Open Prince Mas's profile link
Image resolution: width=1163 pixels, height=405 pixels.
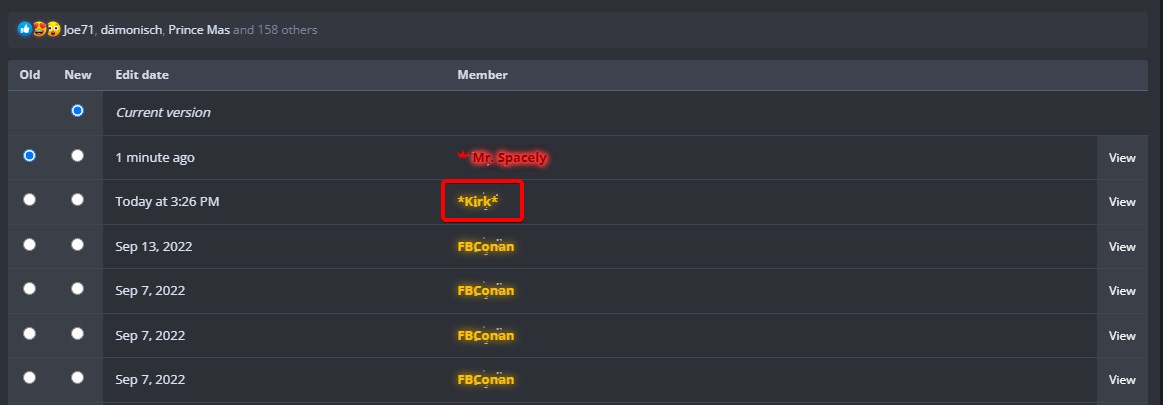pyautogui.click(x=199, y=30)
